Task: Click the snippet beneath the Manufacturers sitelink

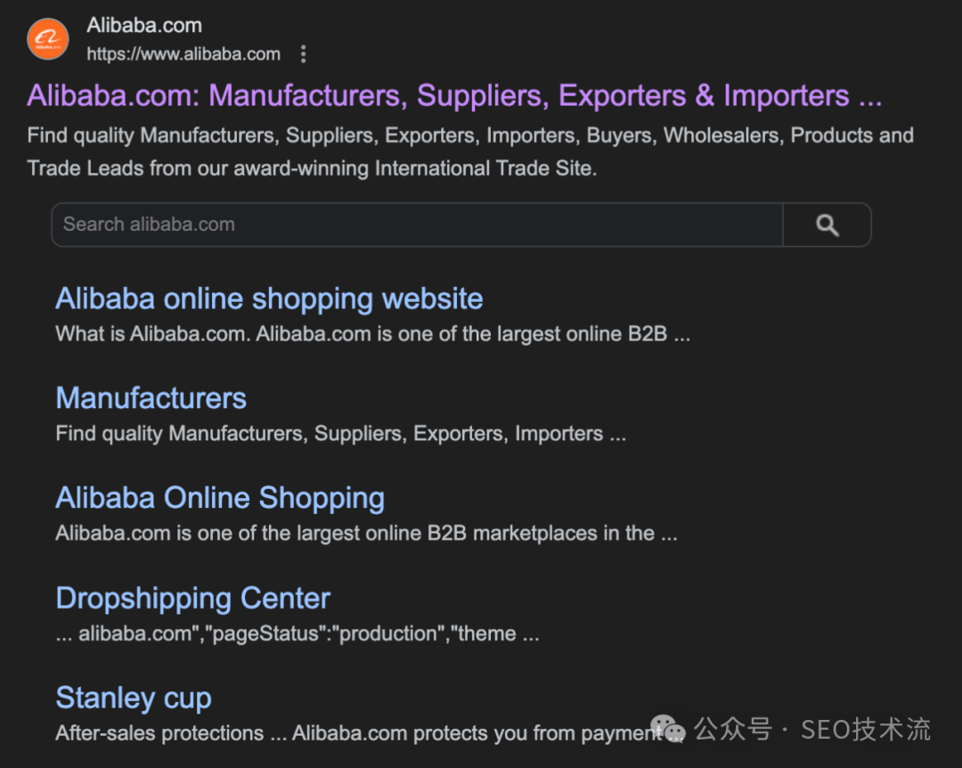Action: 340,434
